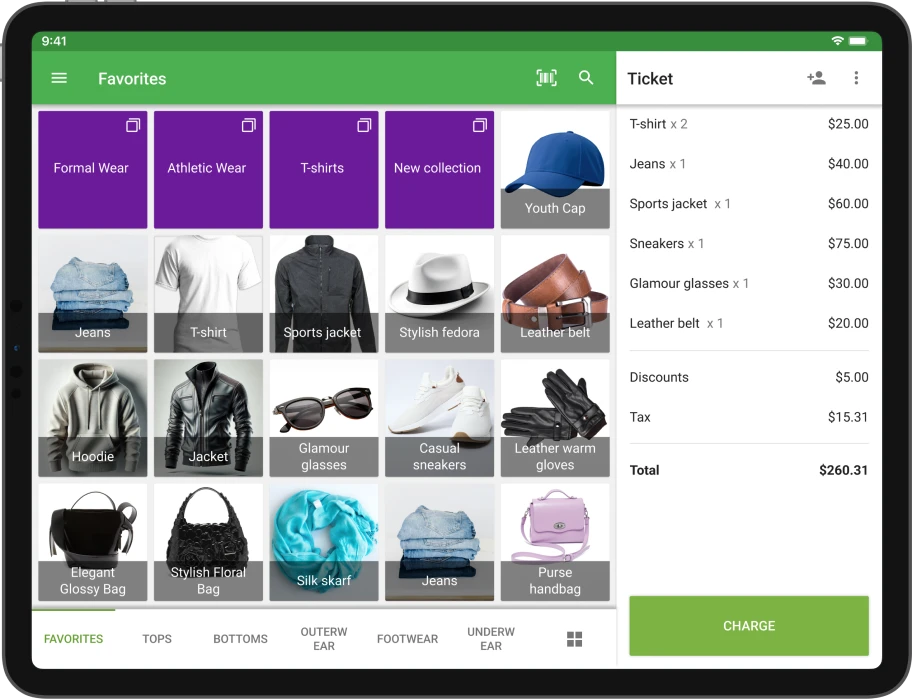Open the Footwear tab
The image size is (912, 699).
click(x=407, y=638)
